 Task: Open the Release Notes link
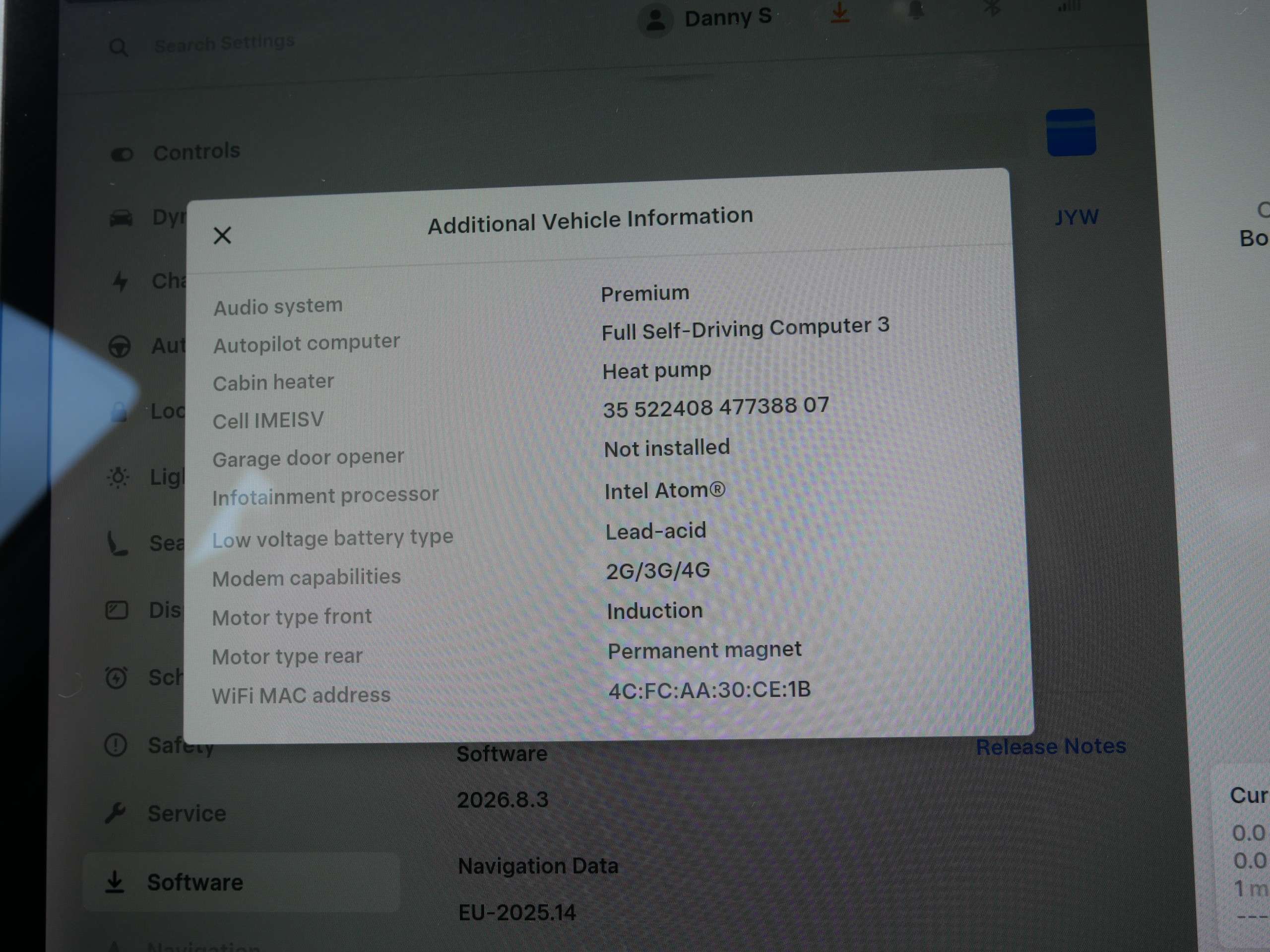(x=1051, y=747)
